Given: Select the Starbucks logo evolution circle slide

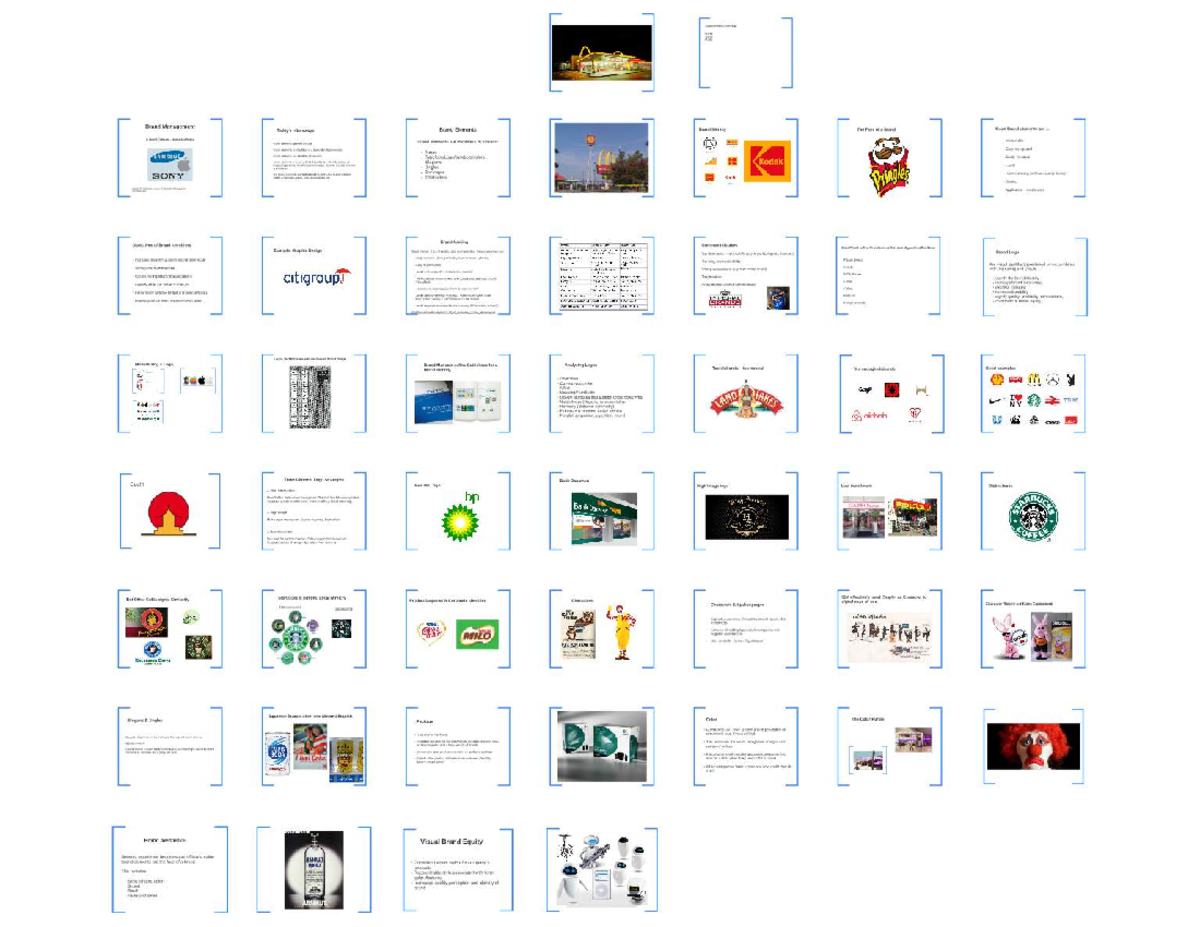Looking at the screenshot, I should [313, 630].
